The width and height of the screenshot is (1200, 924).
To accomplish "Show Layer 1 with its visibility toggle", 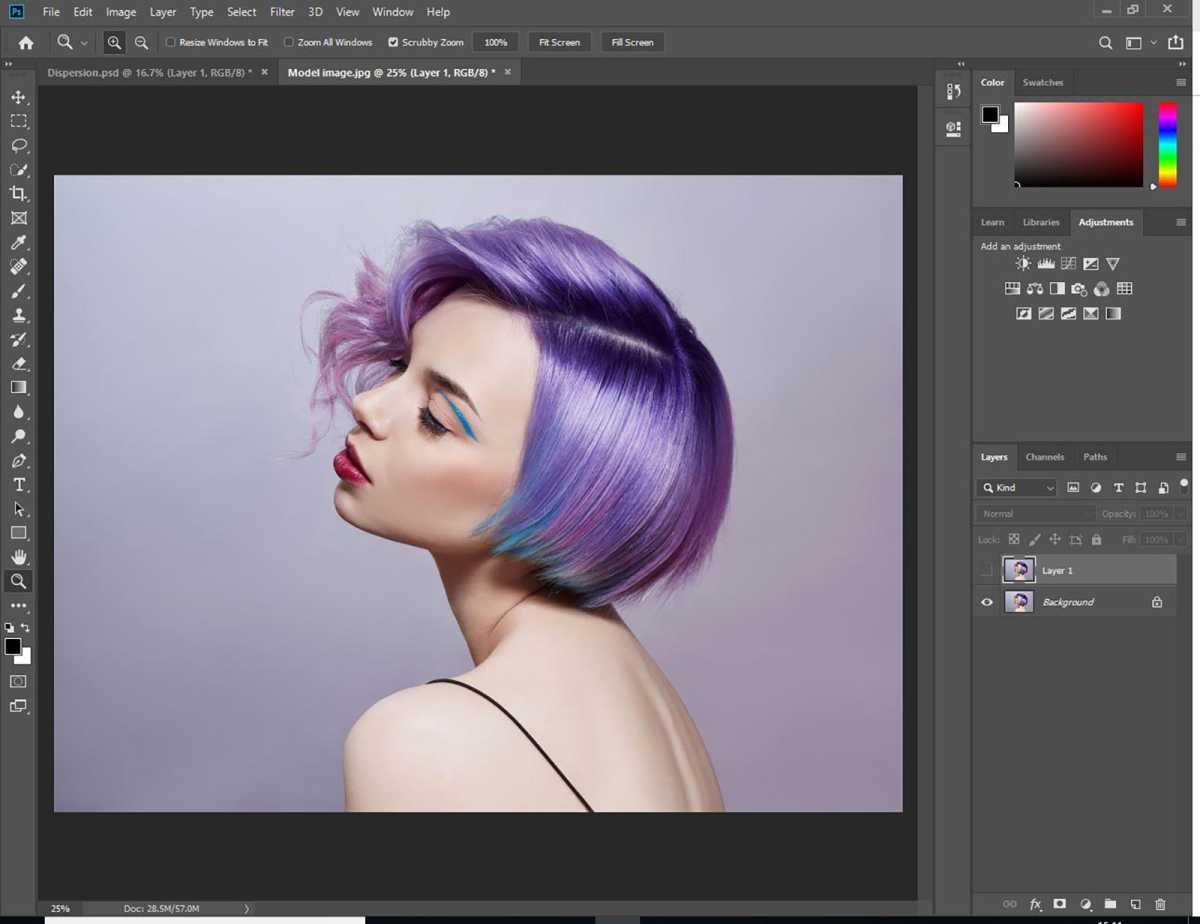I will coord(986,570).
